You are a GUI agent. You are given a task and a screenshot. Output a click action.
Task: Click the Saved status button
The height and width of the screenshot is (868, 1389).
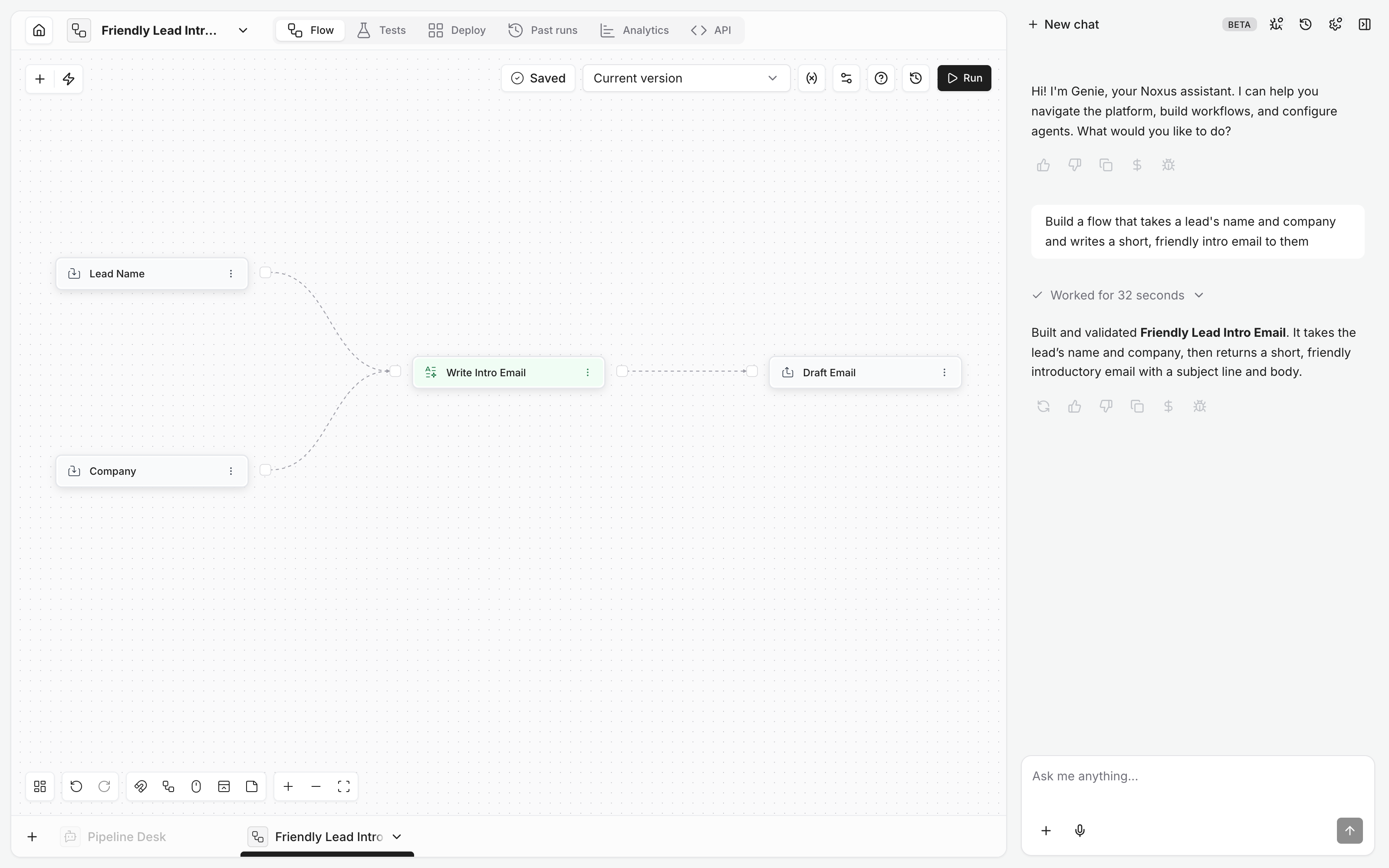click(538, 78)
